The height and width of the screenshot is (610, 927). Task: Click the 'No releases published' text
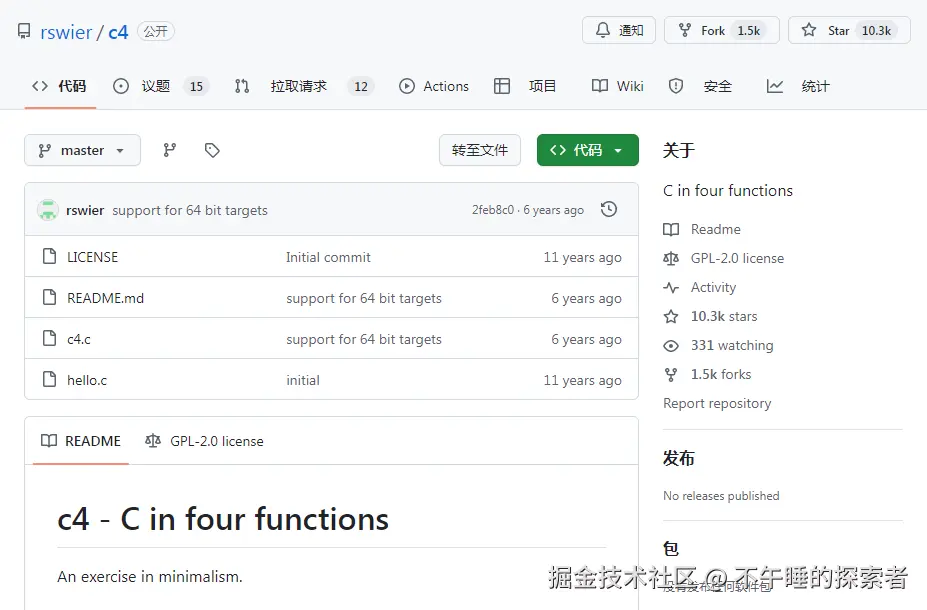(721, 495)
